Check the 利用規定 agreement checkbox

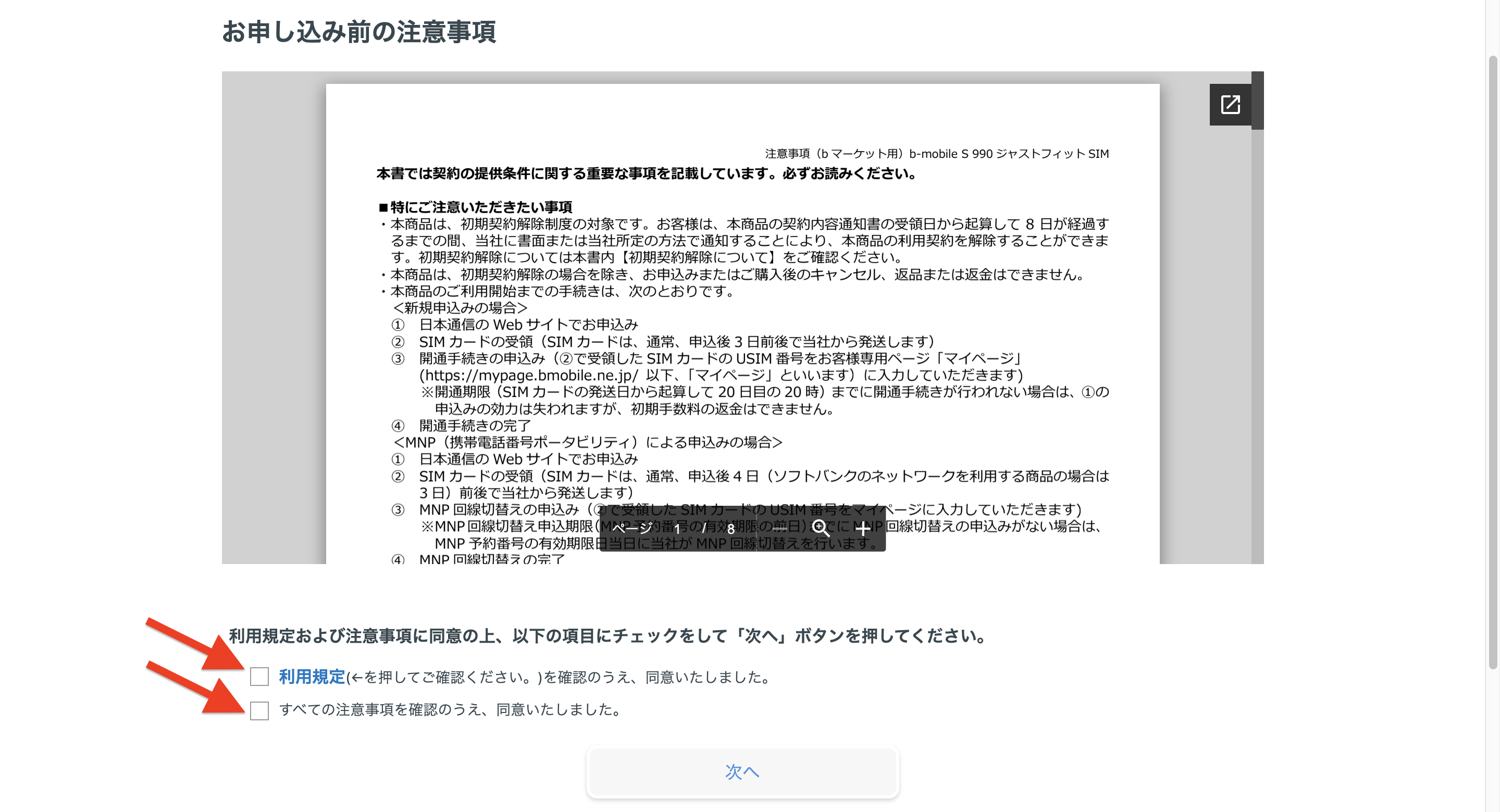tap(259, 677)
